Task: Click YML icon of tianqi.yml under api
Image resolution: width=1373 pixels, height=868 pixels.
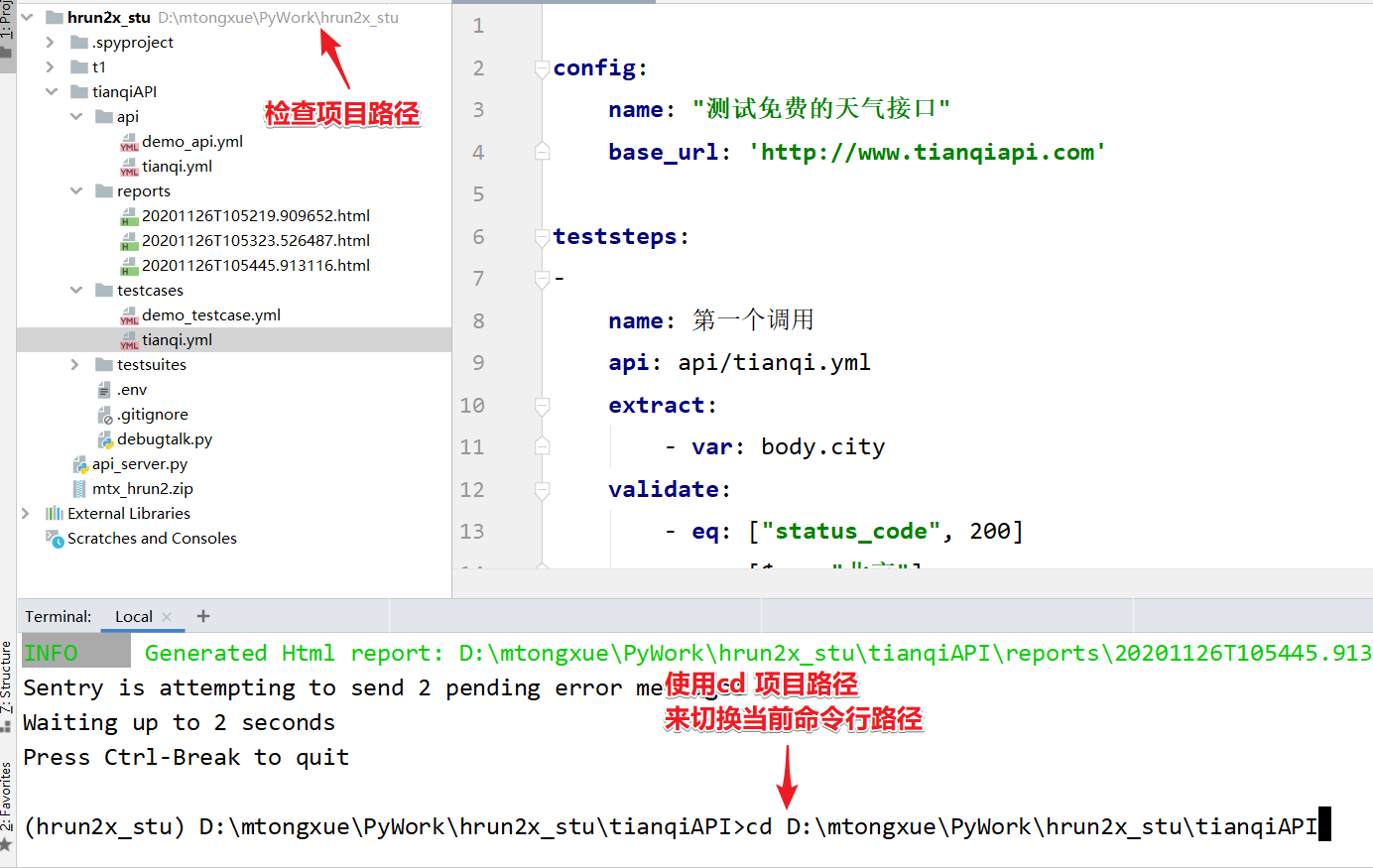Action: click(x=129, y=167)
